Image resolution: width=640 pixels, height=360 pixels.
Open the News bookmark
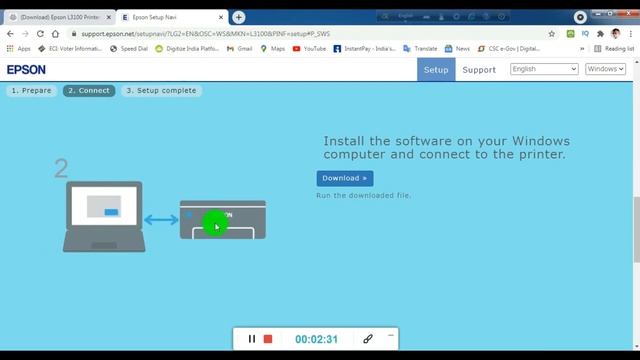(457, 49)
